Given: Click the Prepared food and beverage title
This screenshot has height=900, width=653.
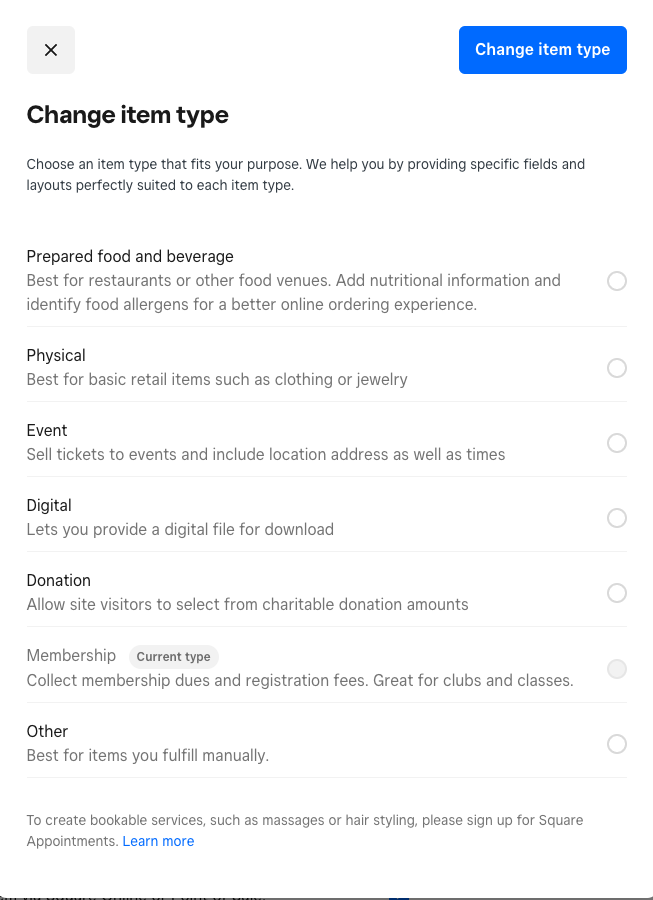Looking at the screenshot, I should (129, 256).
